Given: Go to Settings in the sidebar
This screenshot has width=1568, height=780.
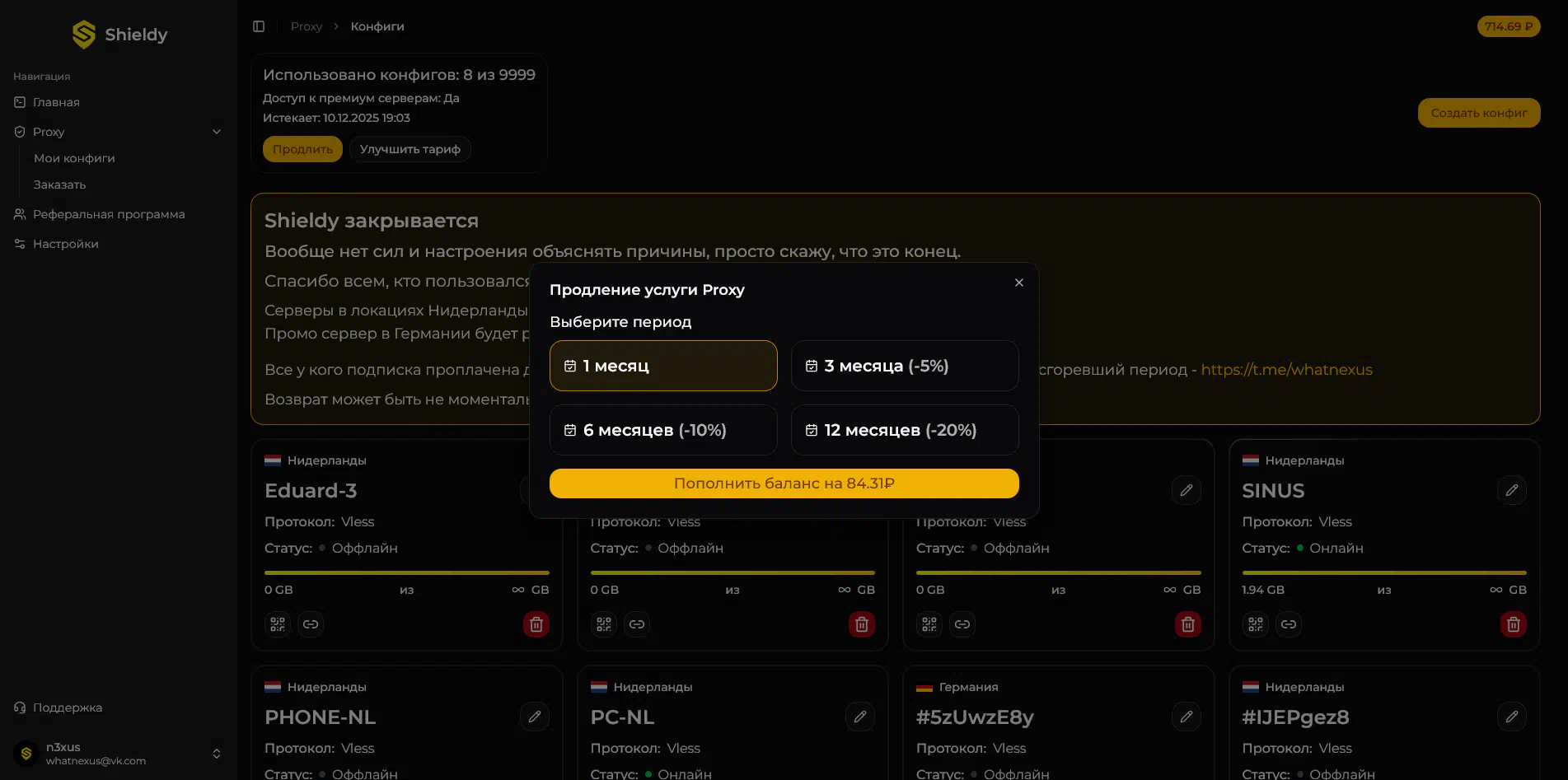Looking at the screenshot, I should click(x=66, y=244).
